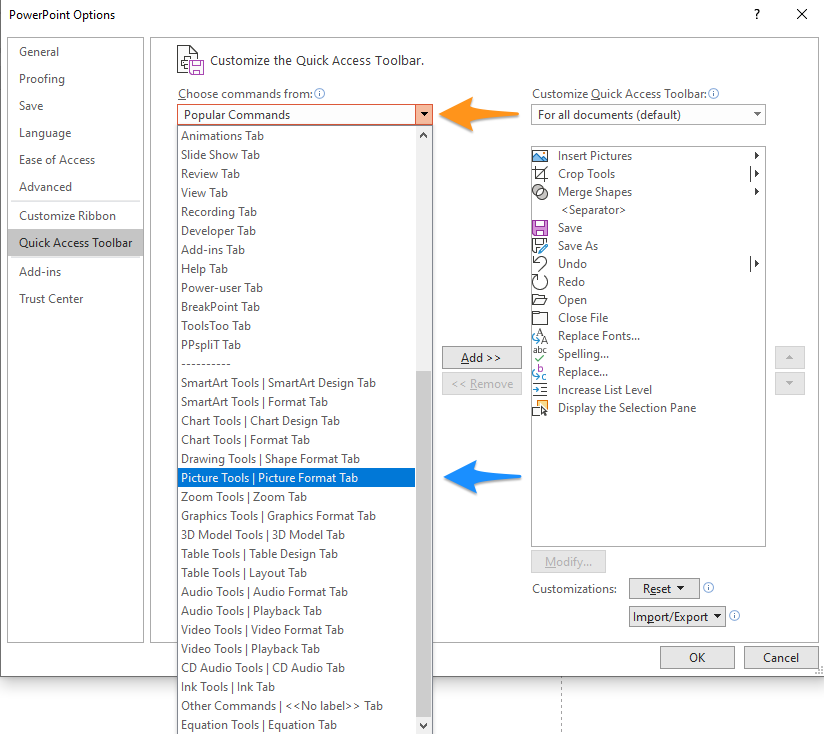Switch to the Customize Ribbon section

pyautogui.click(x=67, y=216)
